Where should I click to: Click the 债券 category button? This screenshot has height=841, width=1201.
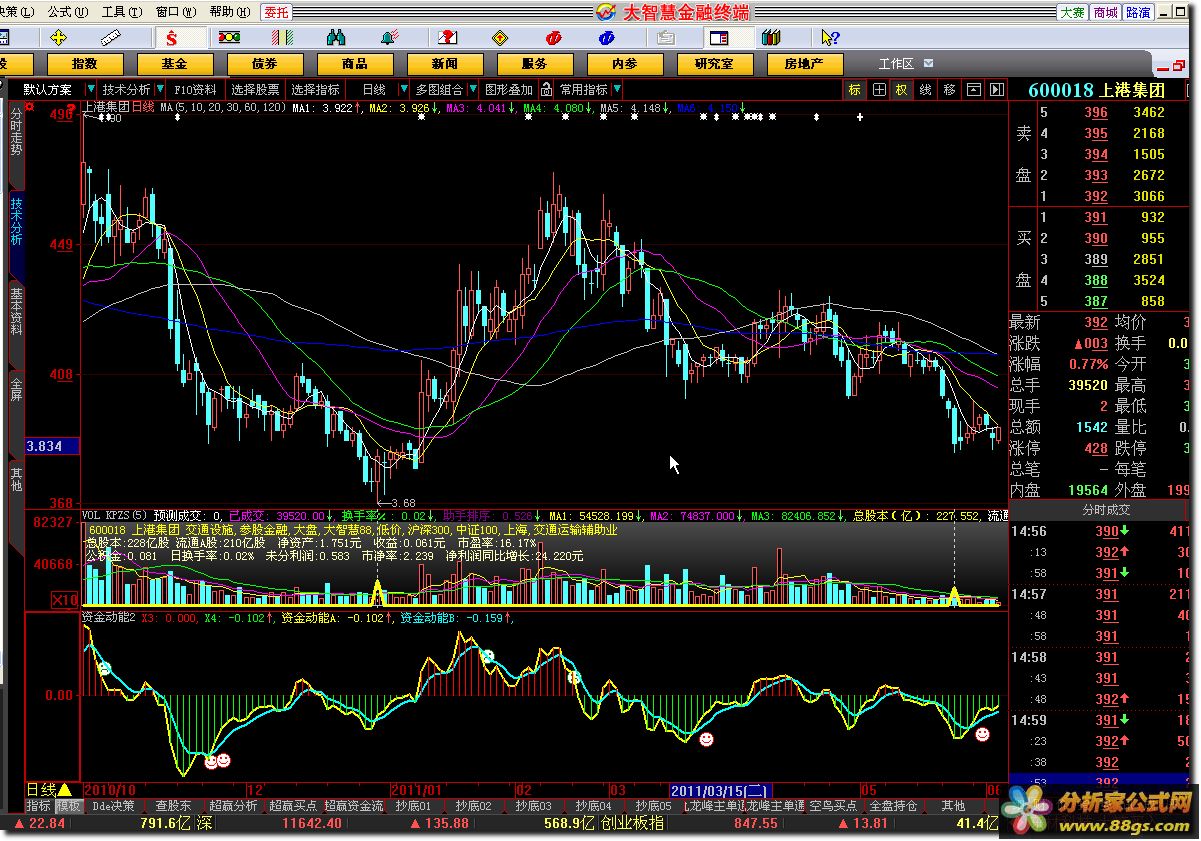[265, 63]
